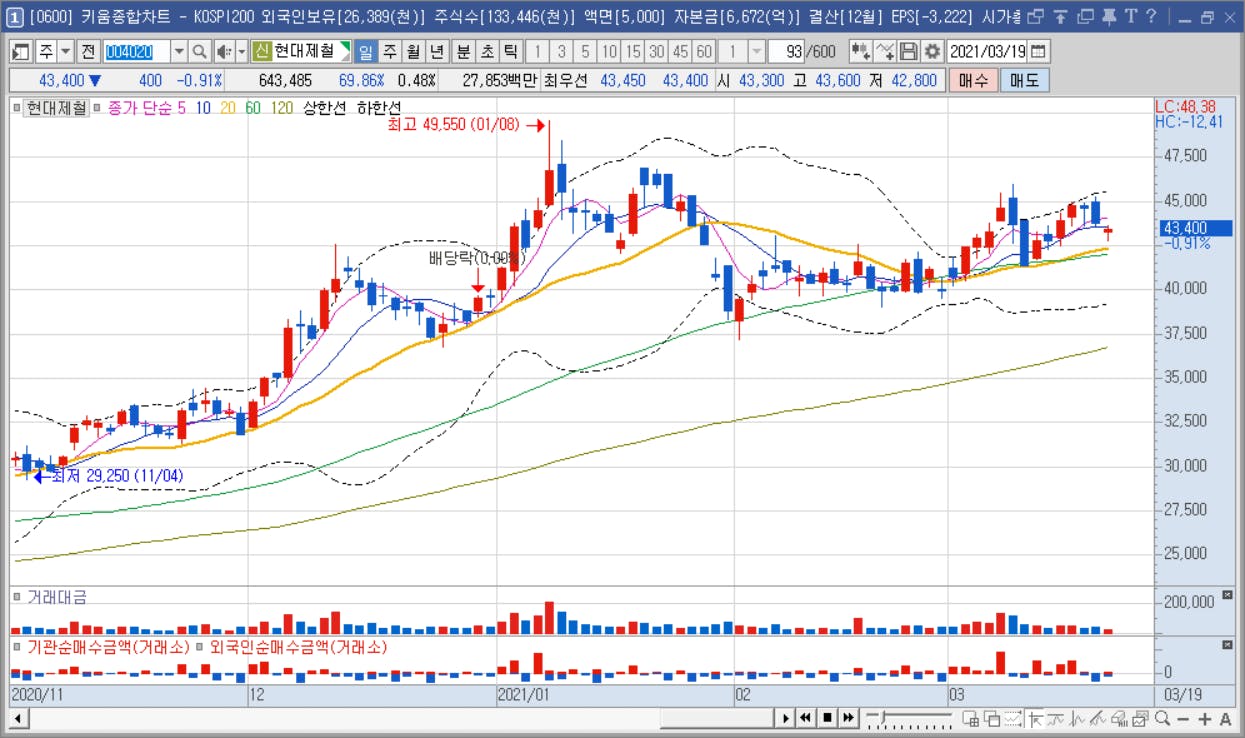
Task: Click the 현대제철 chart legend label
Action: tap(57, 108)
